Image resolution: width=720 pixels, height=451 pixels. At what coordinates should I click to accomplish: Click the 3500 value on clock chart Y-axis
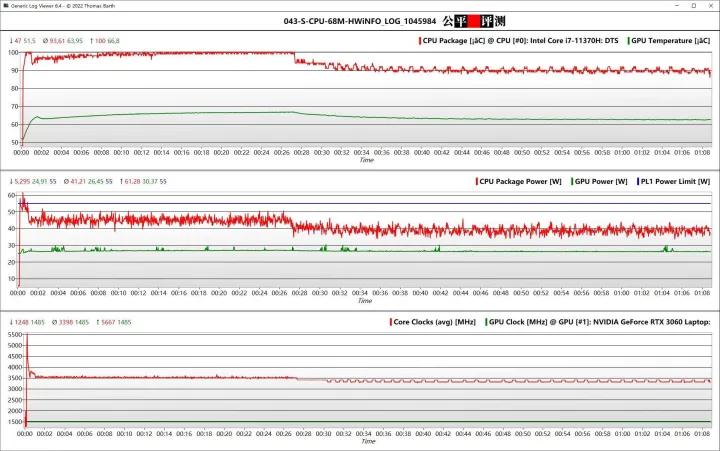[15, 378]
